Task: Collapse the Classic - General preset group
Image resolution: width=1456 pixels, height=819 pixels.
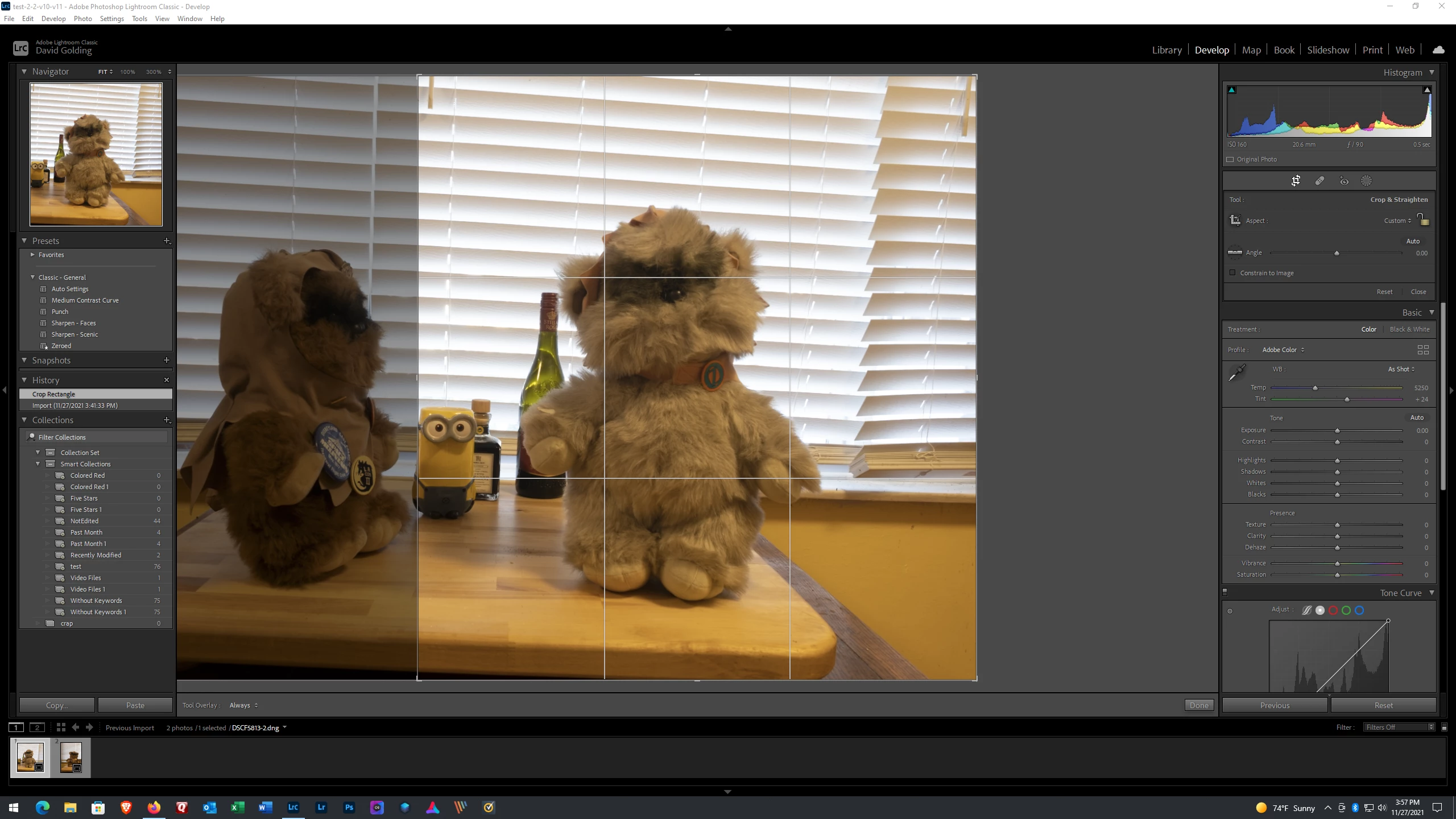Action: (x=32, y=278)
